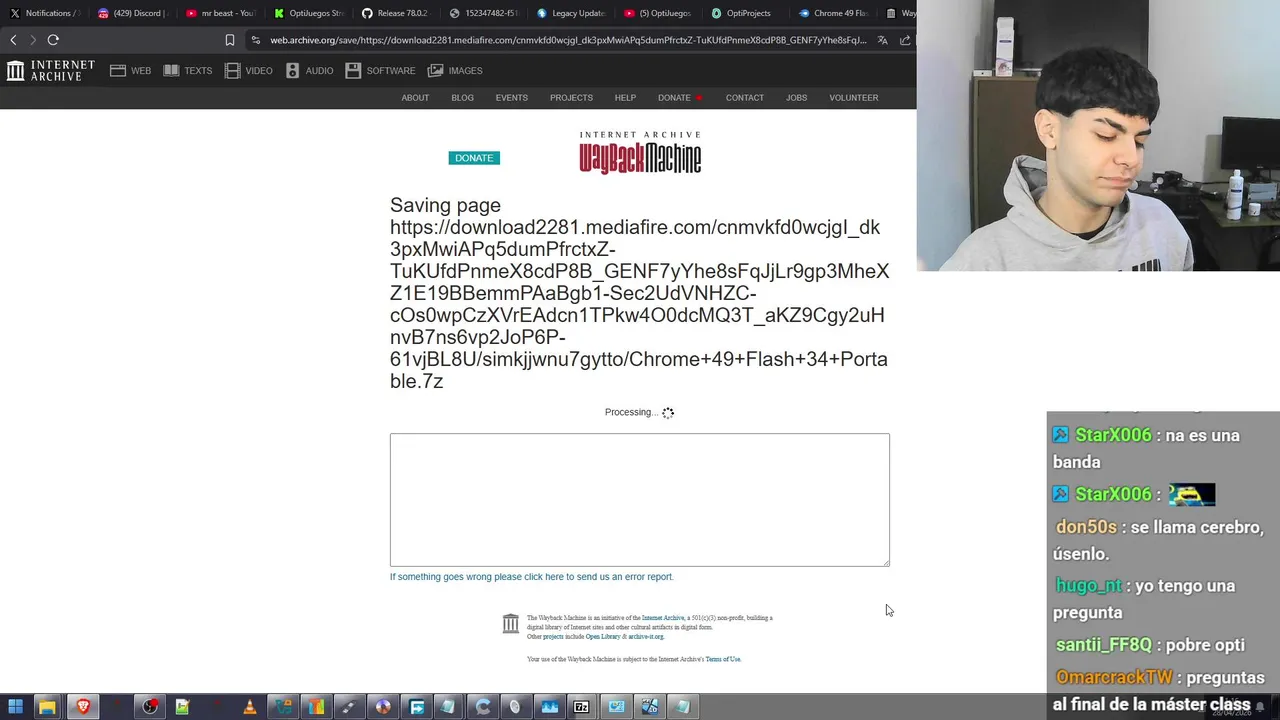Go to the About page
The height and width of the screenshot is (720, 1280).
(x=415, y=98)
